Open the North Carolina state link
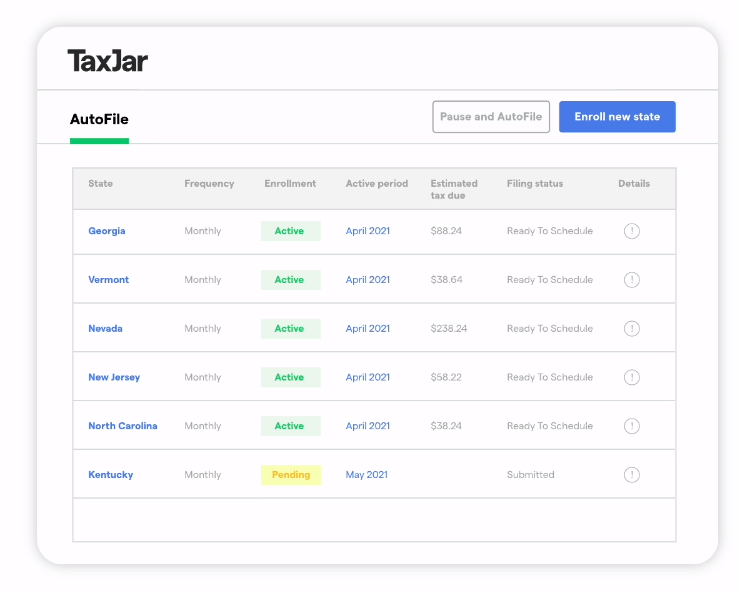The height and width of the screenshot is (594, 739). [x=123, y=426]
